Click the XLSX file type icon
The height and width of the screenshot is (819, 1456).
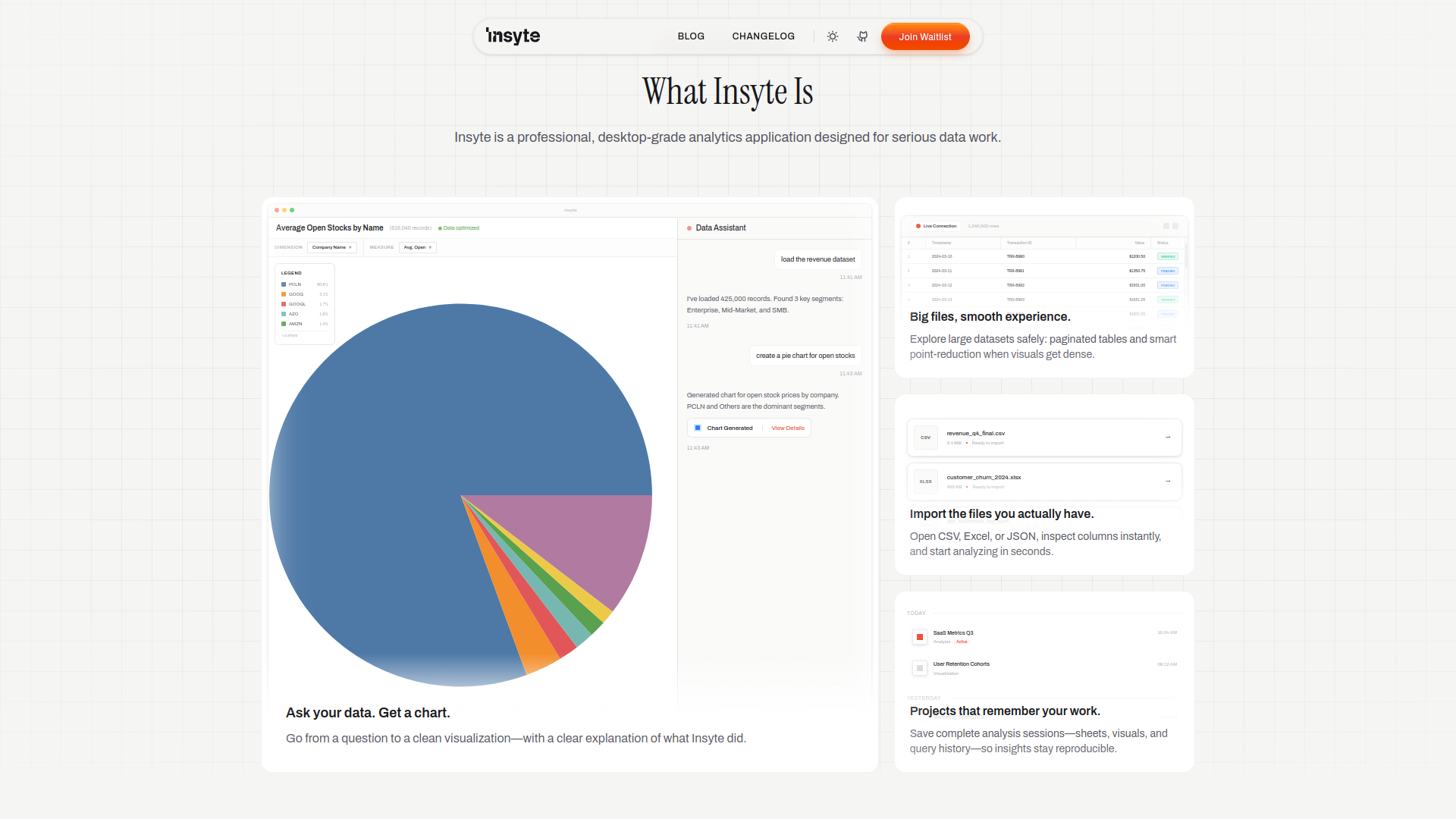926,482
